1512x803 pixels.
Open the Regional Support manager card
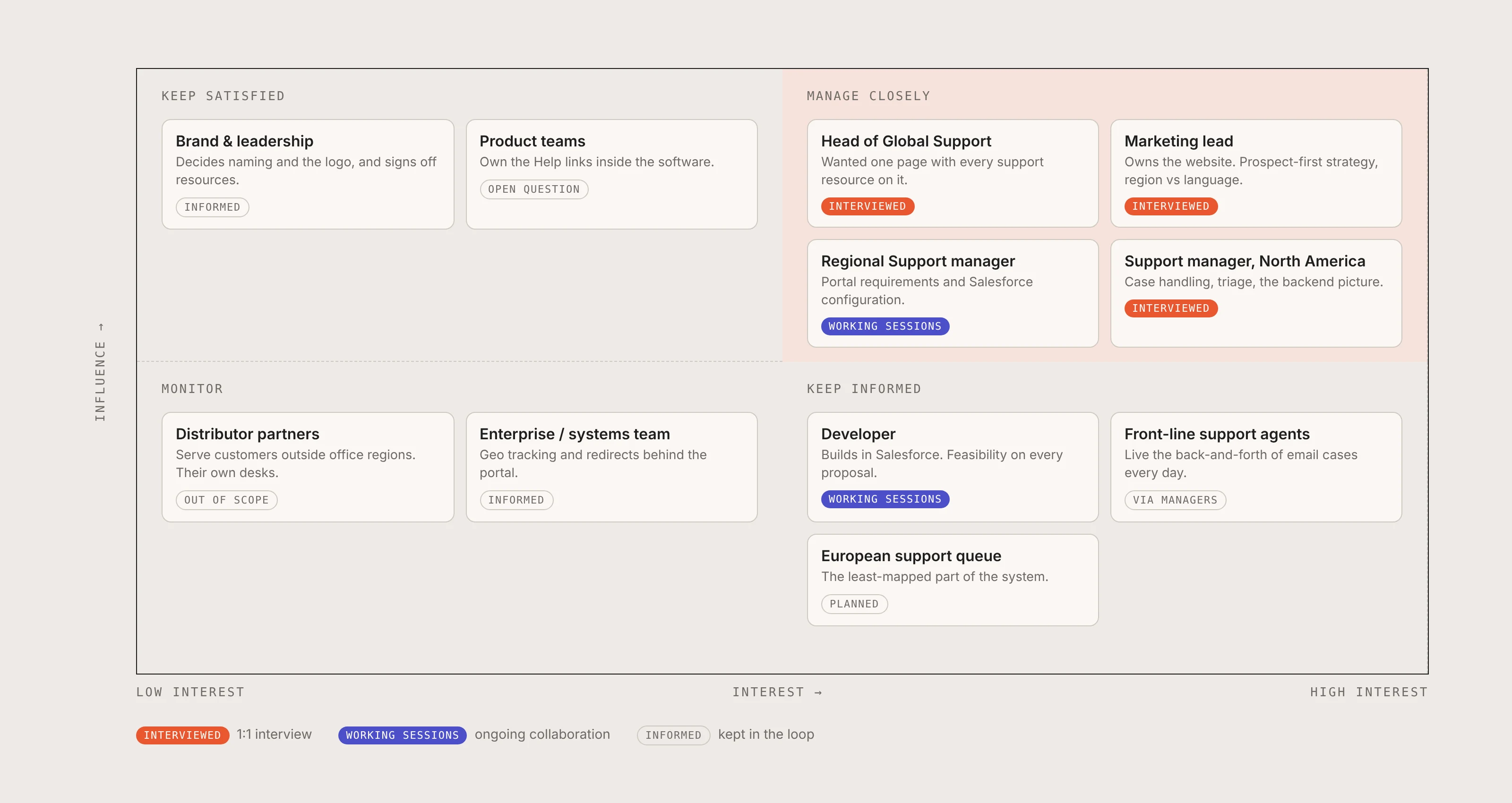click(x=953, y=293)
